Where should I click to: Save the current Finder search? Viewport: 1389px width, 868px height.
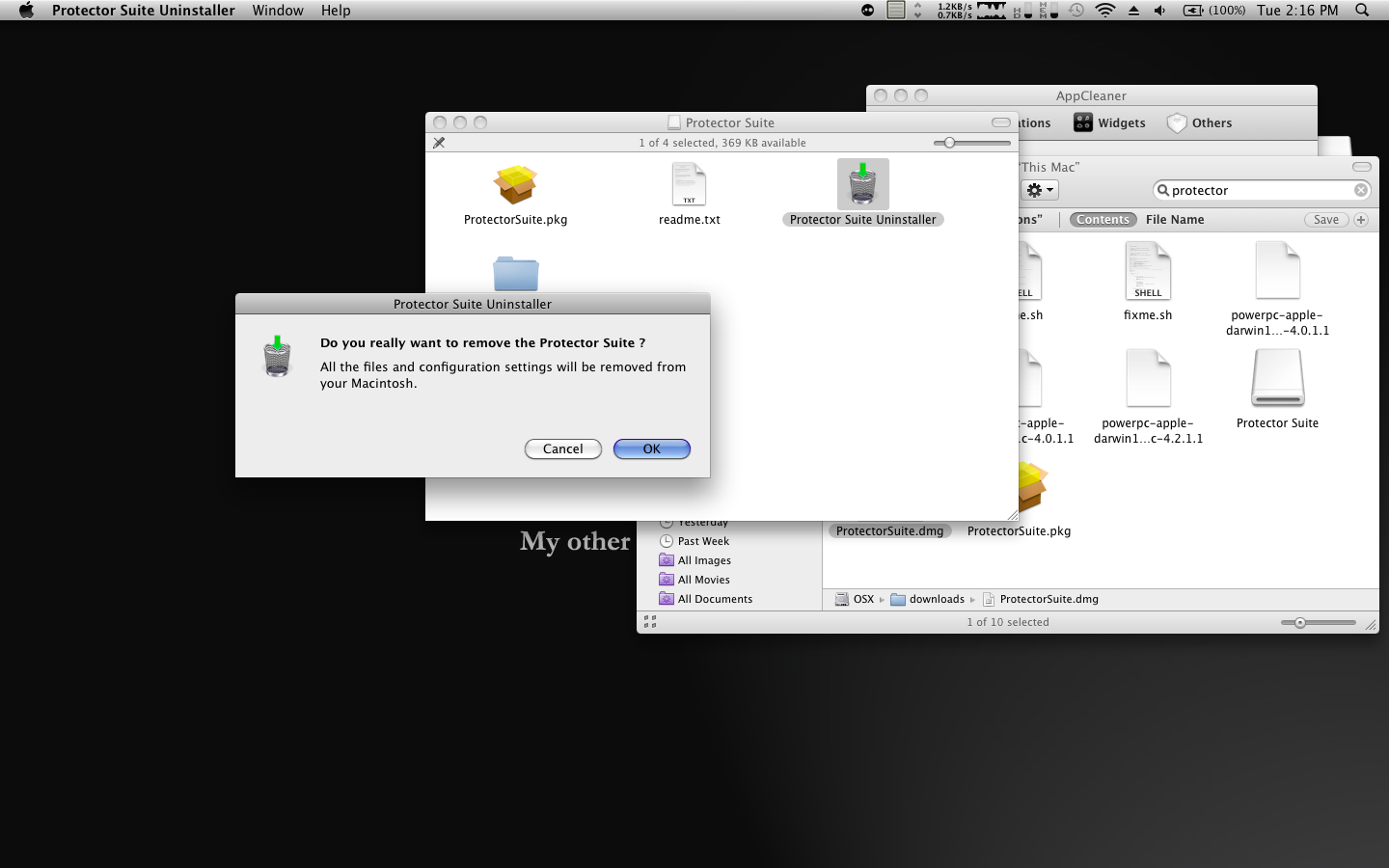pyautogui.click(x=1325, y=220)
